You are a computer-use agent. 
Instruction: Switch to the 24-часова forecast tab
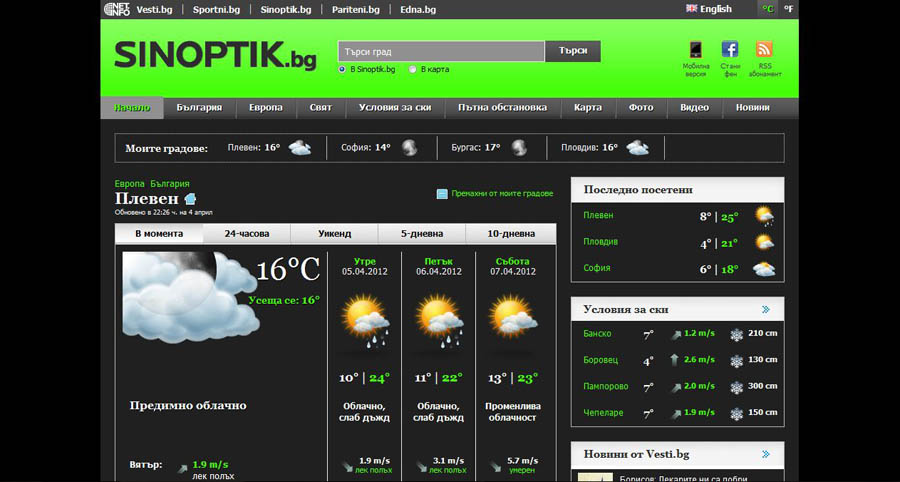click(247, 234)
